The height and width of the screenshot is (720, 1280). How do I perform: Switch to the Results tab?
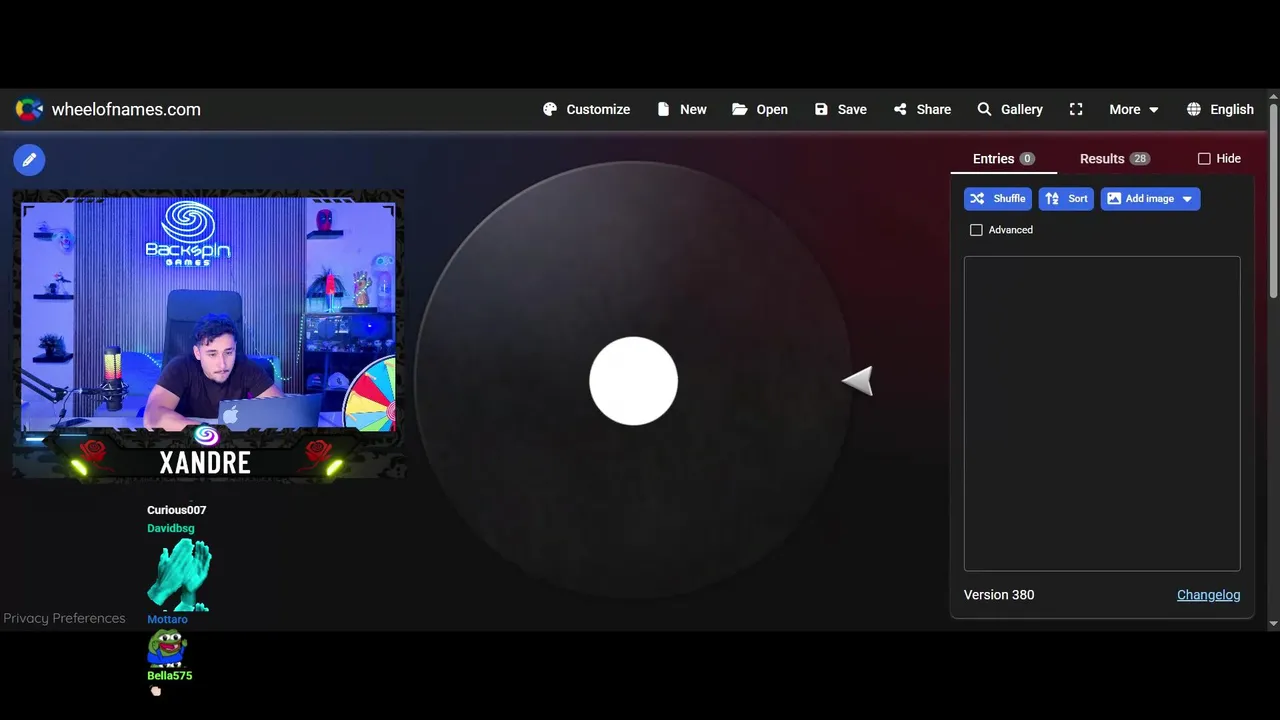pos(1114,159)
